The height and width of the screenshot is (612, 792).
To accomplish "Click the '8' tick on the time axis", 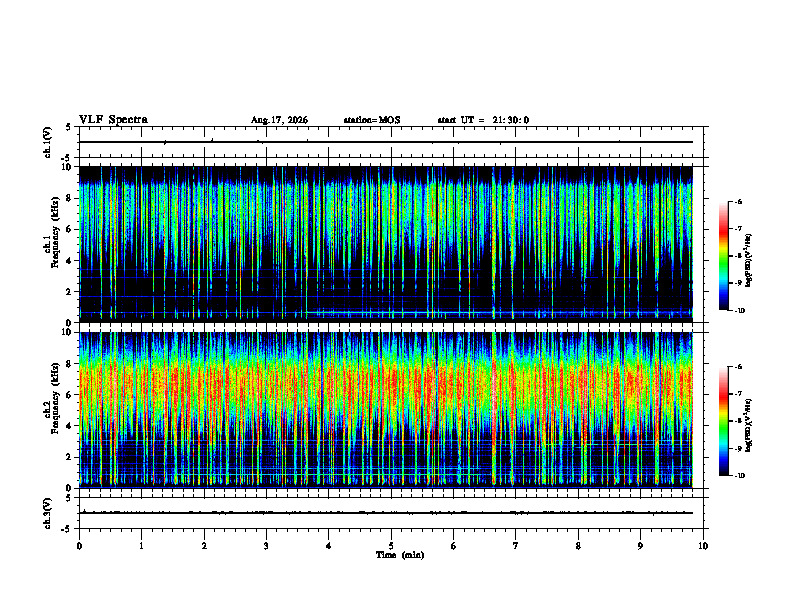I will coord(578,546).
